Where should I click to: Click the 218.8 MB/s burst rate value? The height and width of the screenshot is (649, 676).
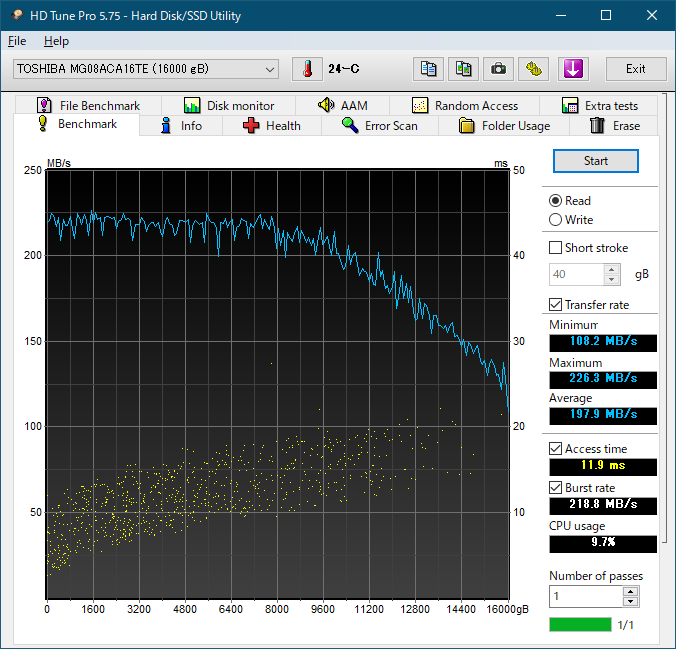pos(603,505)
